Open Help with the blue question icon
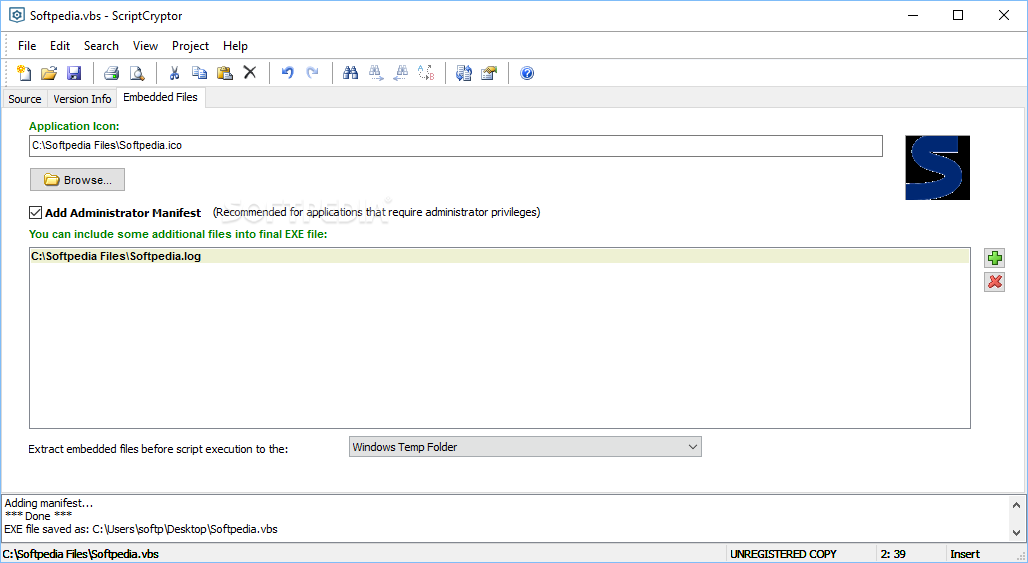The height and width of the screenshot is (563, 1028). click(527, 73)
